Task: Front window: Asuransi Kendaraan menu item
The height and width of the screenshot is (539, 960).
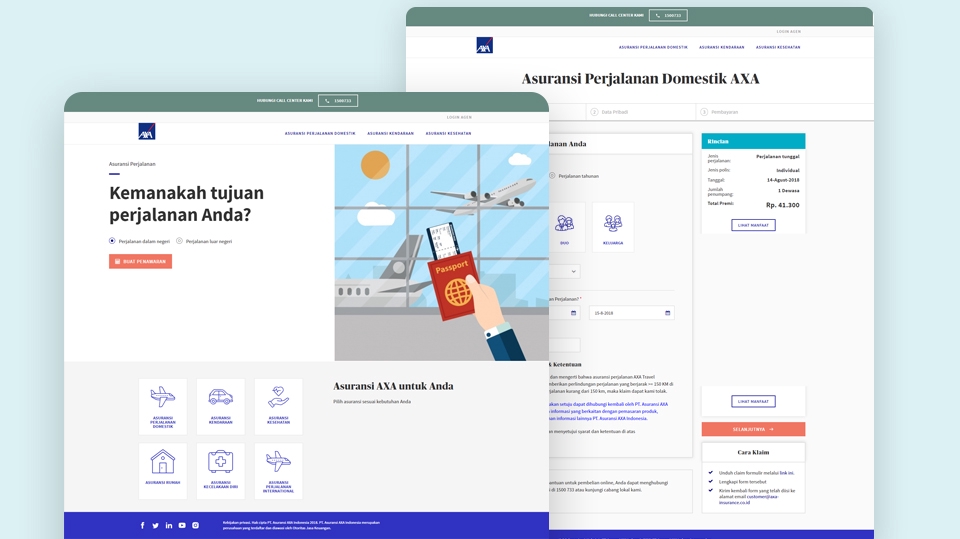Action: (391, 134)
